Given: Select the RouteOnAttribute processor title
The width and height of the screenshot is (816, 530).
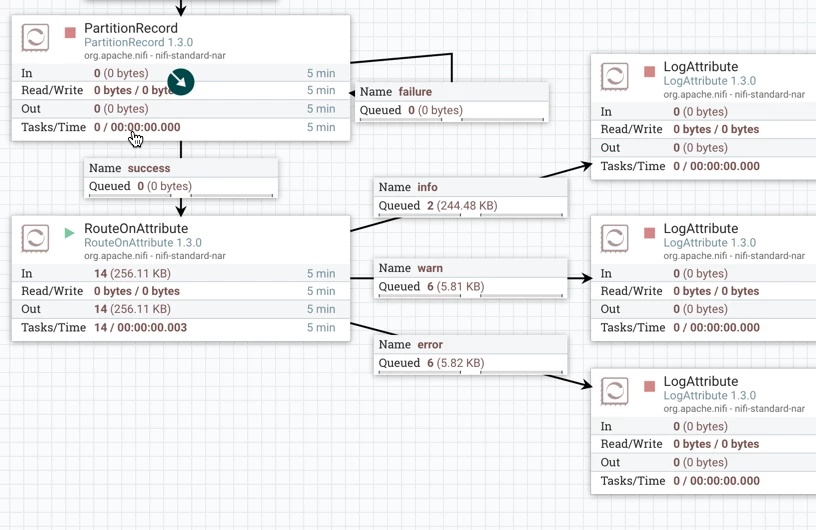Looking at the screenshot, I should coord(136,229).
